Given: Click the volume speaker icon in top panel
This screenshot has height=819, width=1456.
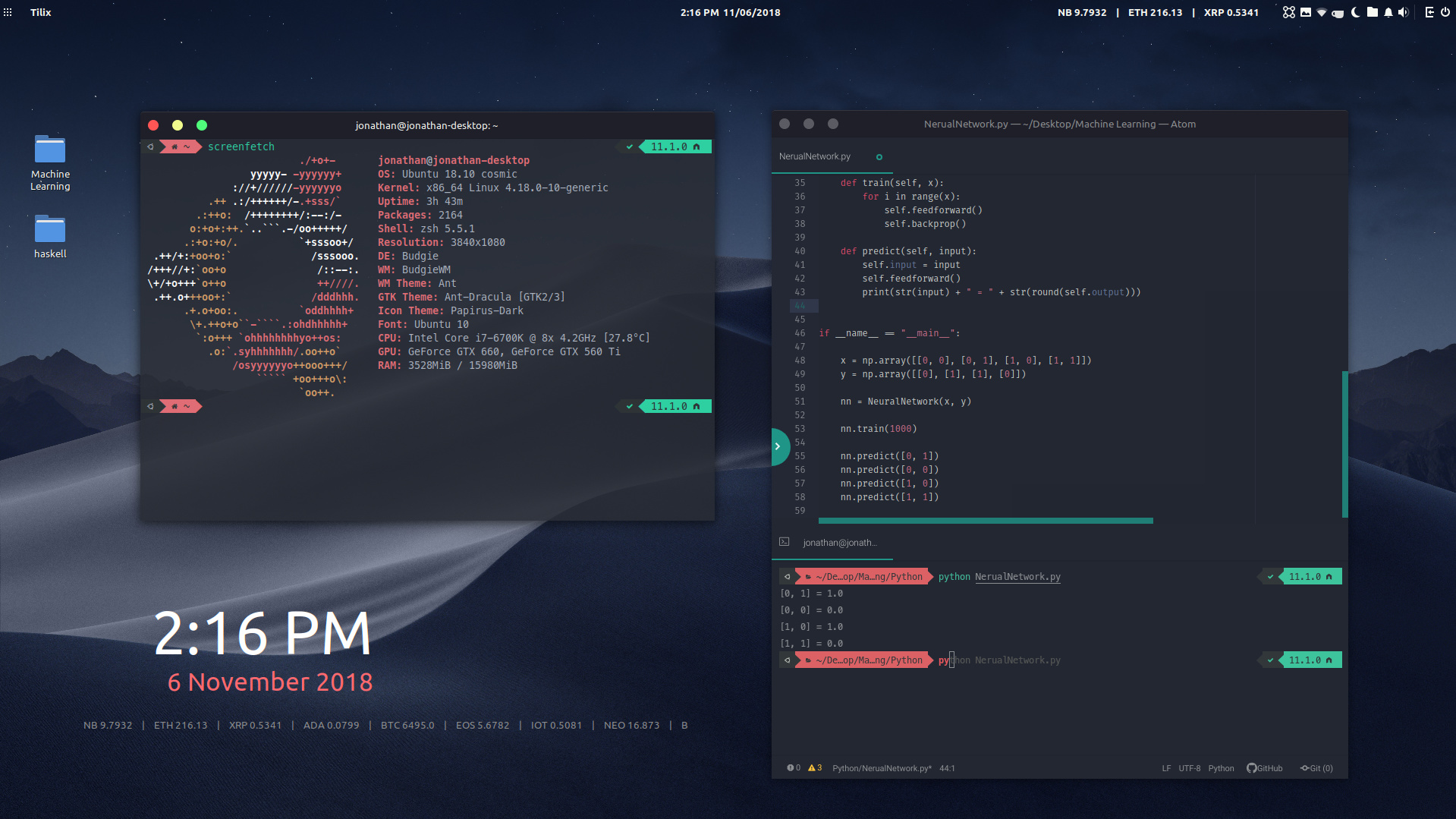Looking at the screenshot, I should click(x=1403, y=12).
